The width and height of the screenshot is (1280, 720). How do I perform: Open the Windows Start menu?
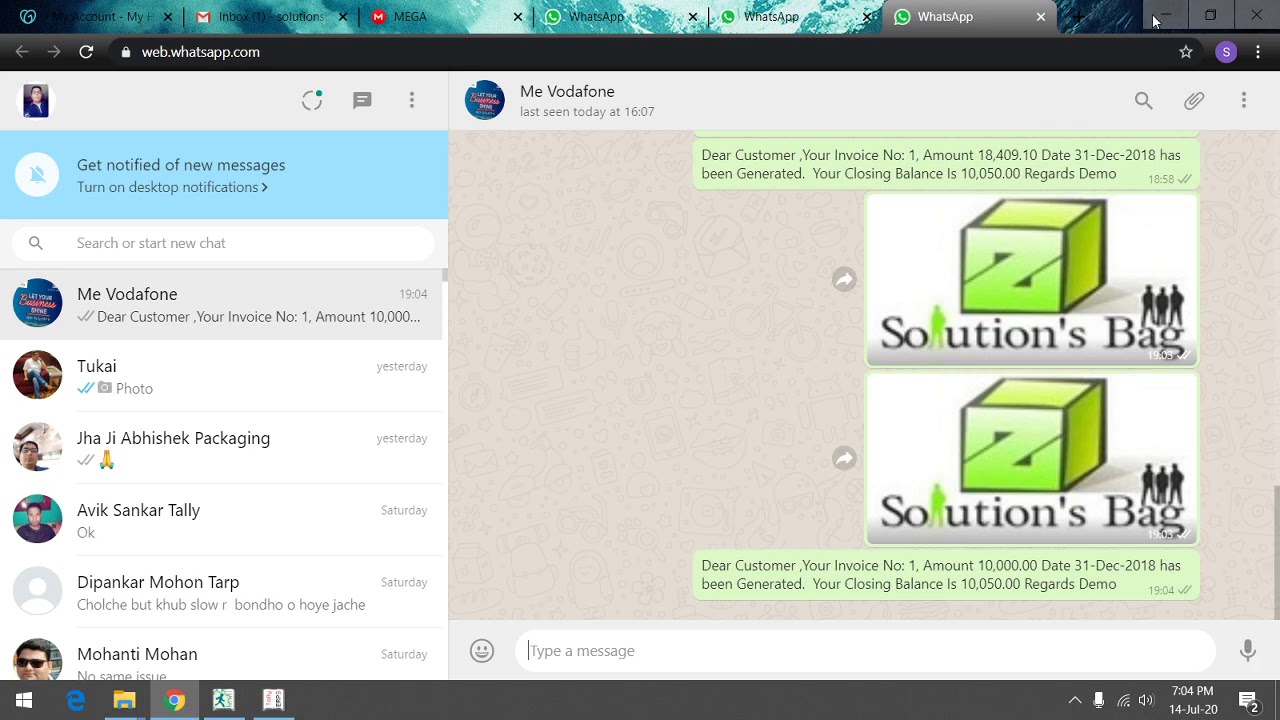coord(24,701)
